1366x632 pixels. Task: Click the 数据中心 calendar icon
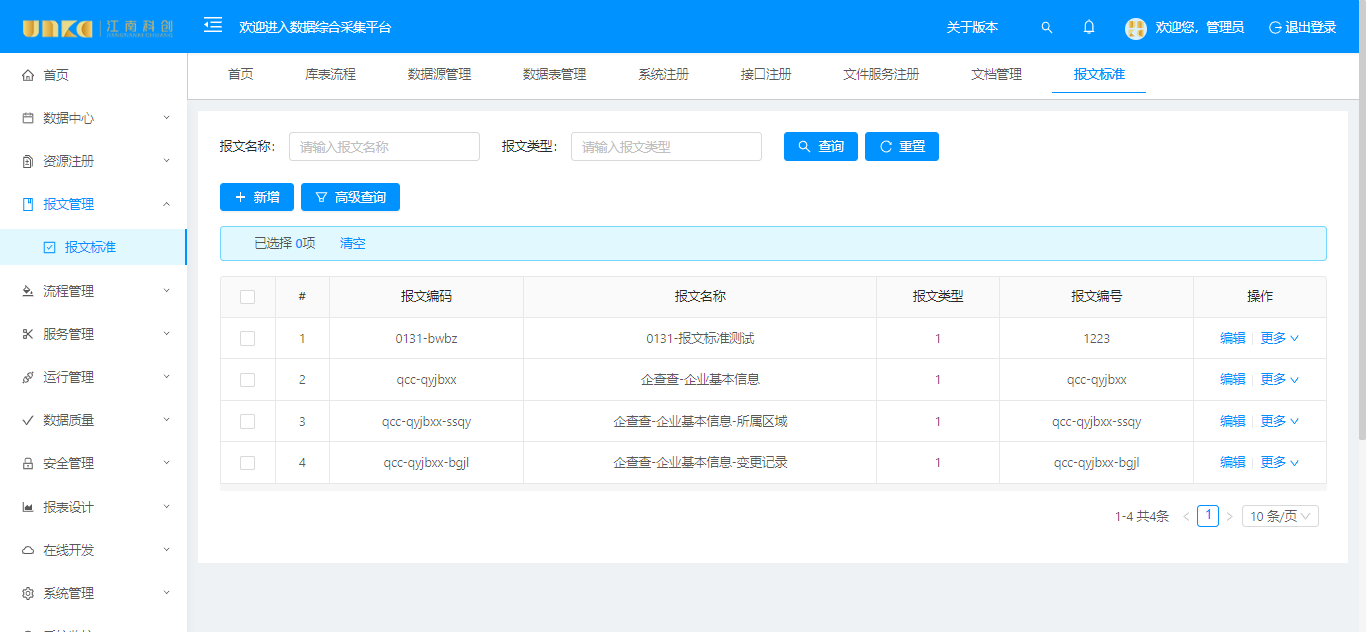pyautogui.click(x=28, y=118)
